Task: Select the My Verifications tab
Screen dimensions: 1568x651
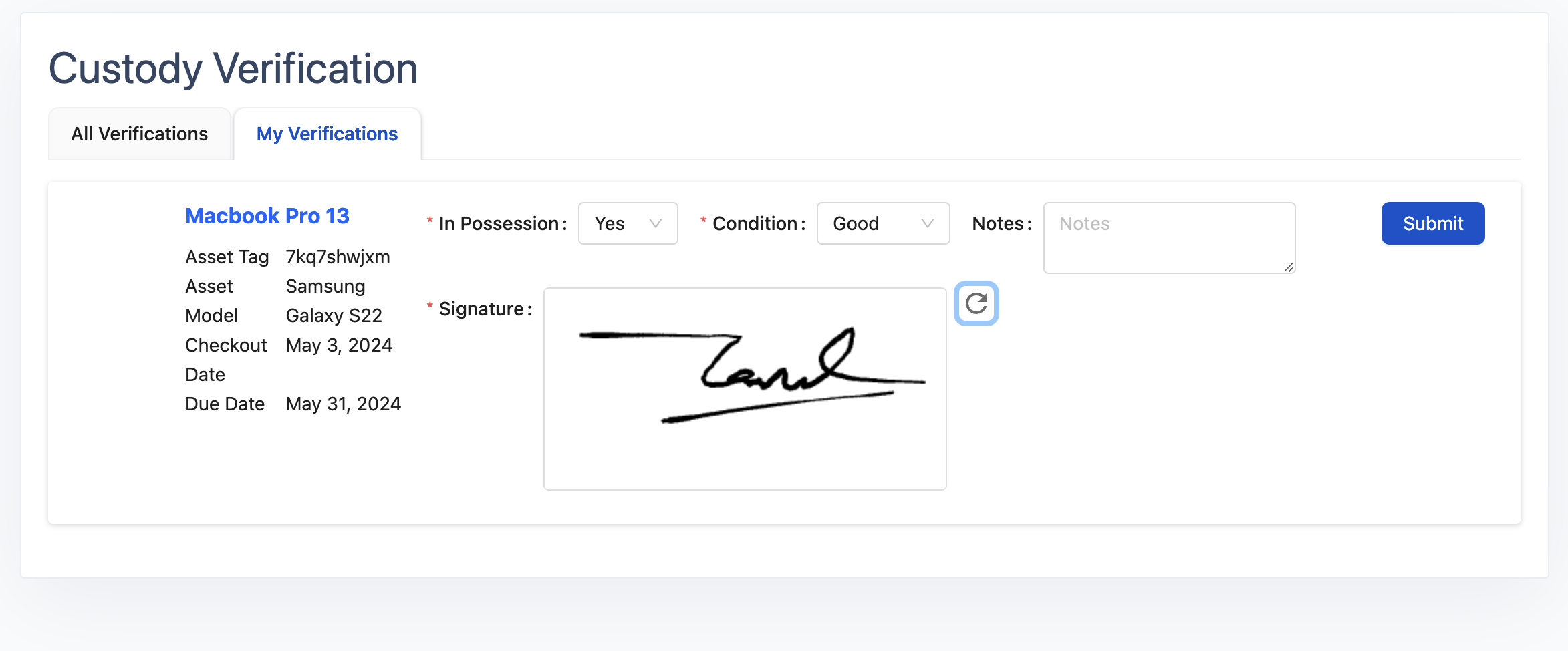Action: 327,134
